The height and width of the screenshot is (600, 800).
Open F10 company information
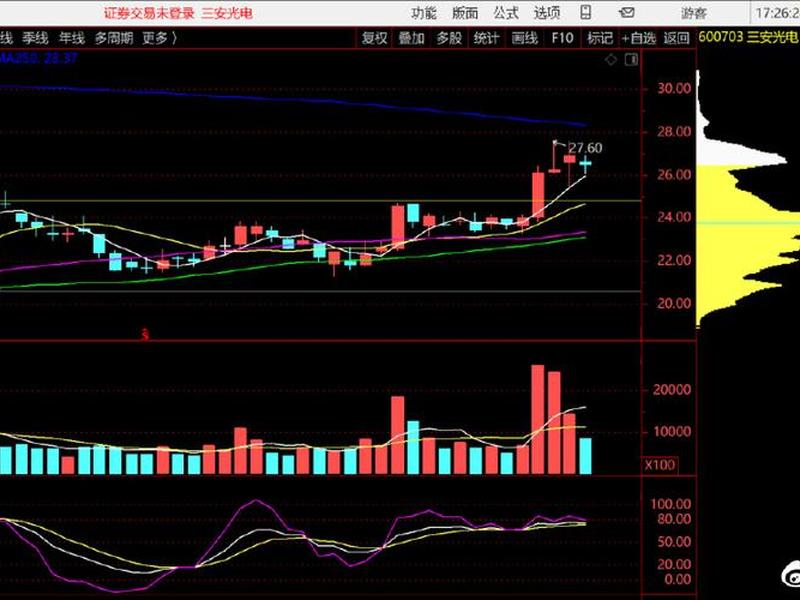pyautogui.click(x=562, y=38)
